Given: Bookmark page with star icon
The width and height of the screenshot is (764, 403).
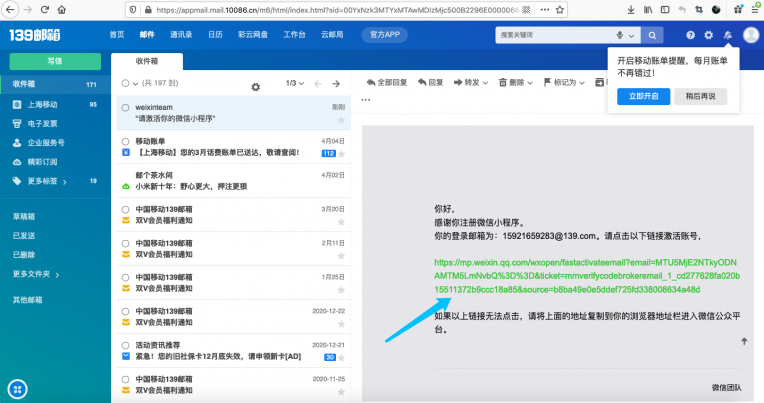Looking at the screenshot, I should point(560,10).
